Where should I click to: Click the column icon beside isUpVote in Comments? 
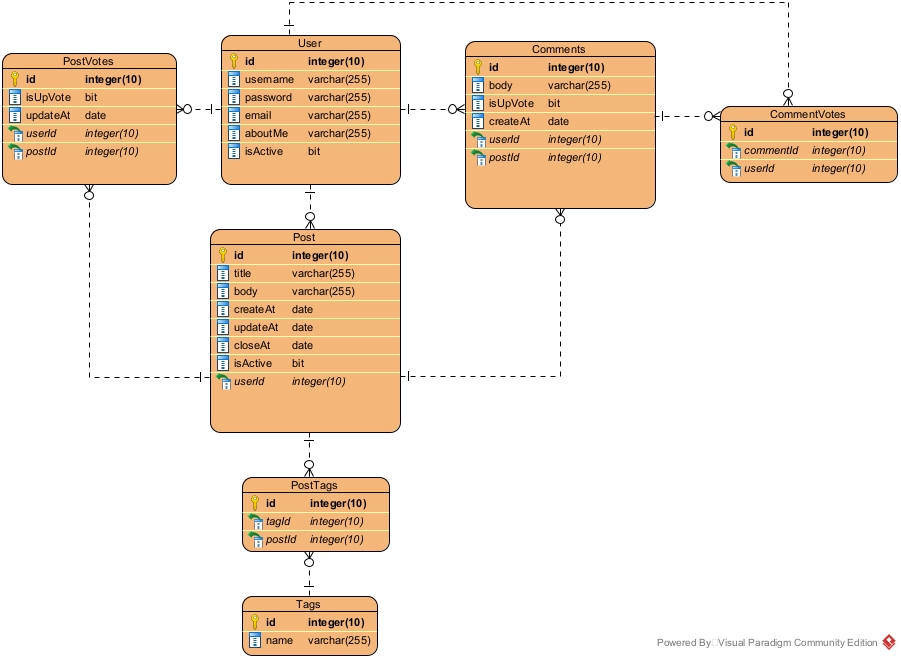click(478, 103)
